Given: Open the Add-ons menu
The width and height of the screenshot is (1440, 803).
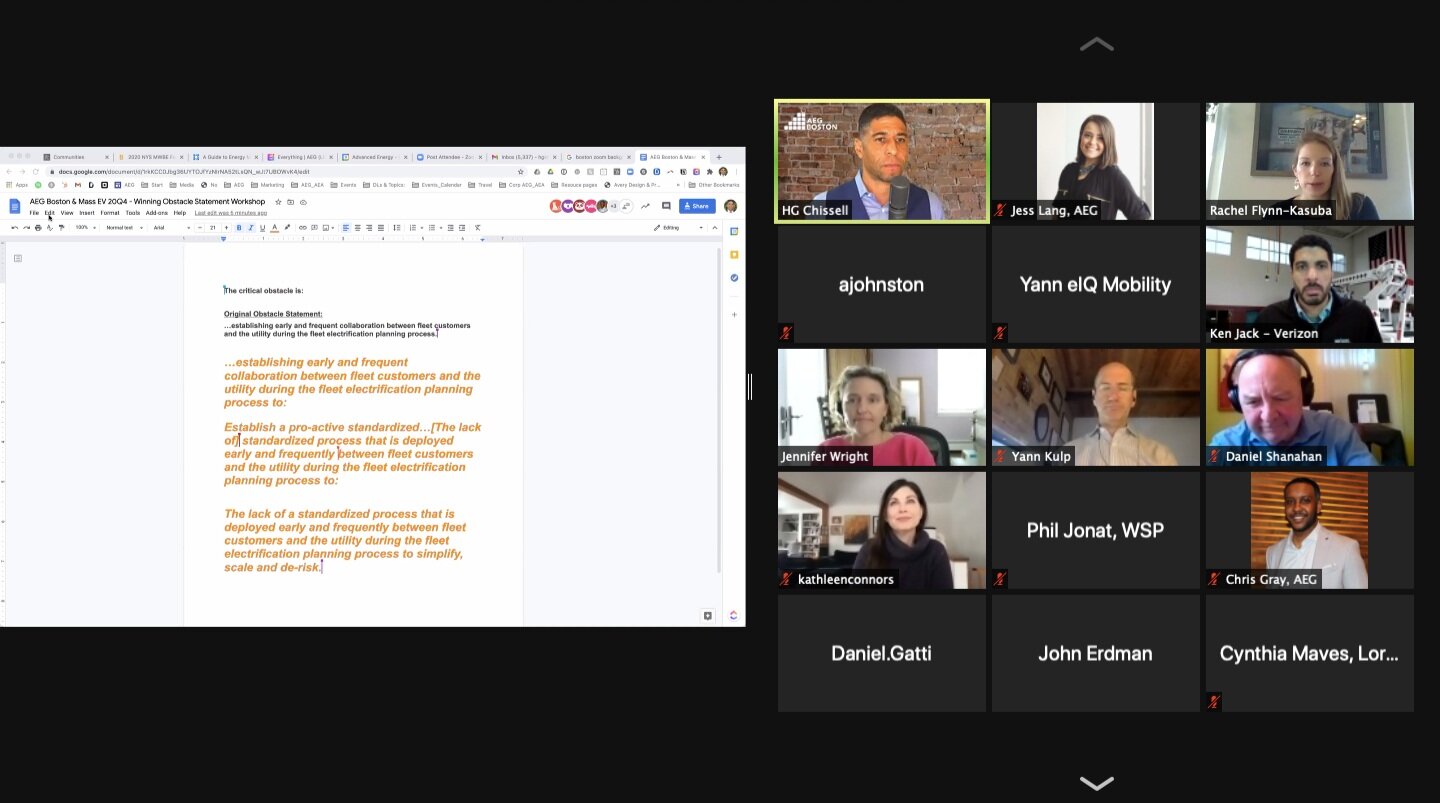Looking at the screenshot, I should 157,213.
